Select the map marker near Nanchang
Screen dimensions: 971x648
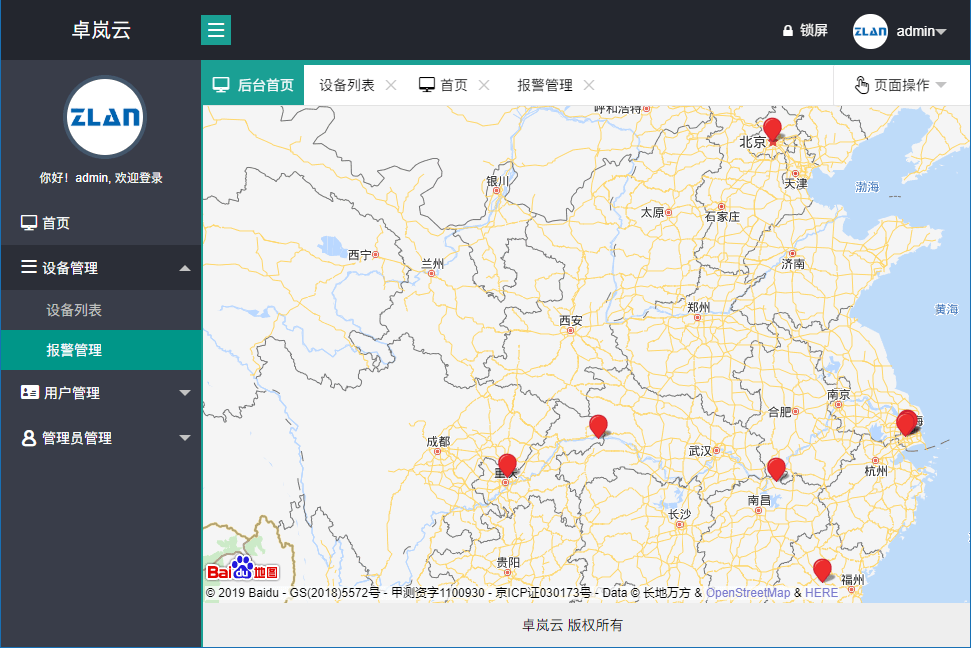tap(776, 468)
